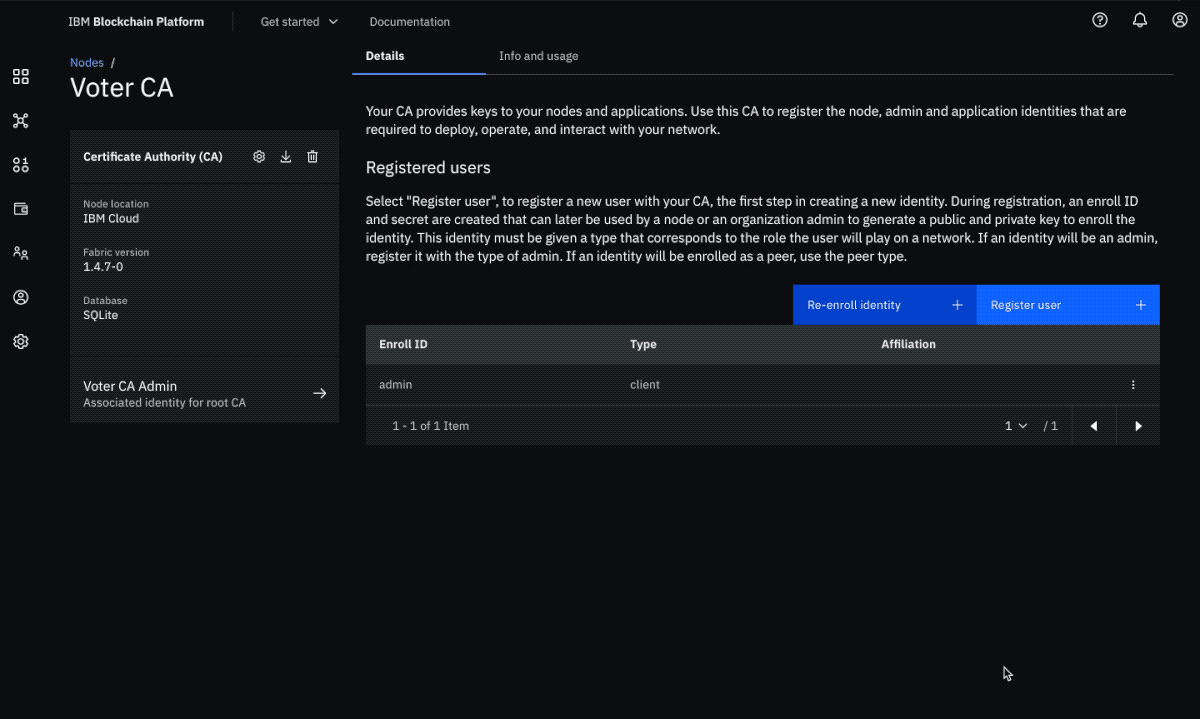This screenshot has height=719, width=1200.
Task: Sort by Enroll ID column header
Action: point(403,344)
